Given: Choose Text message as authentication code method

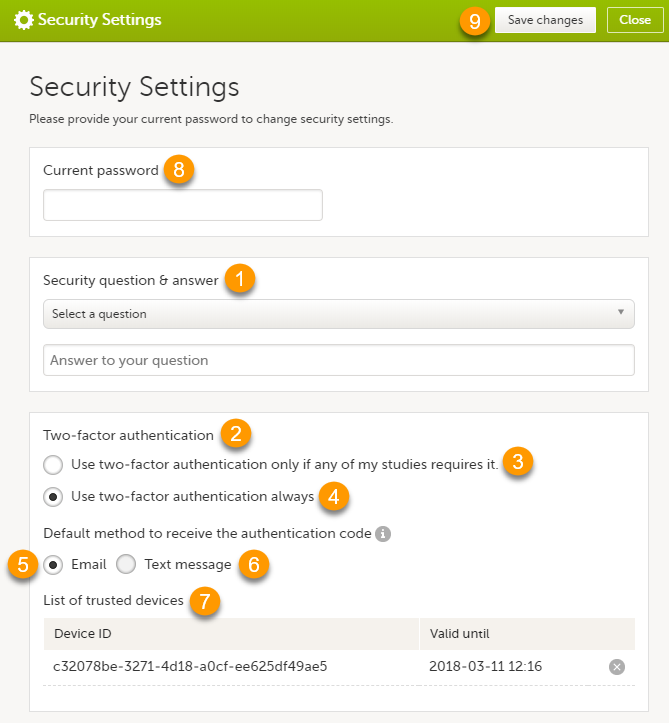Looking at the screenshot, I should tap(126, 564).
